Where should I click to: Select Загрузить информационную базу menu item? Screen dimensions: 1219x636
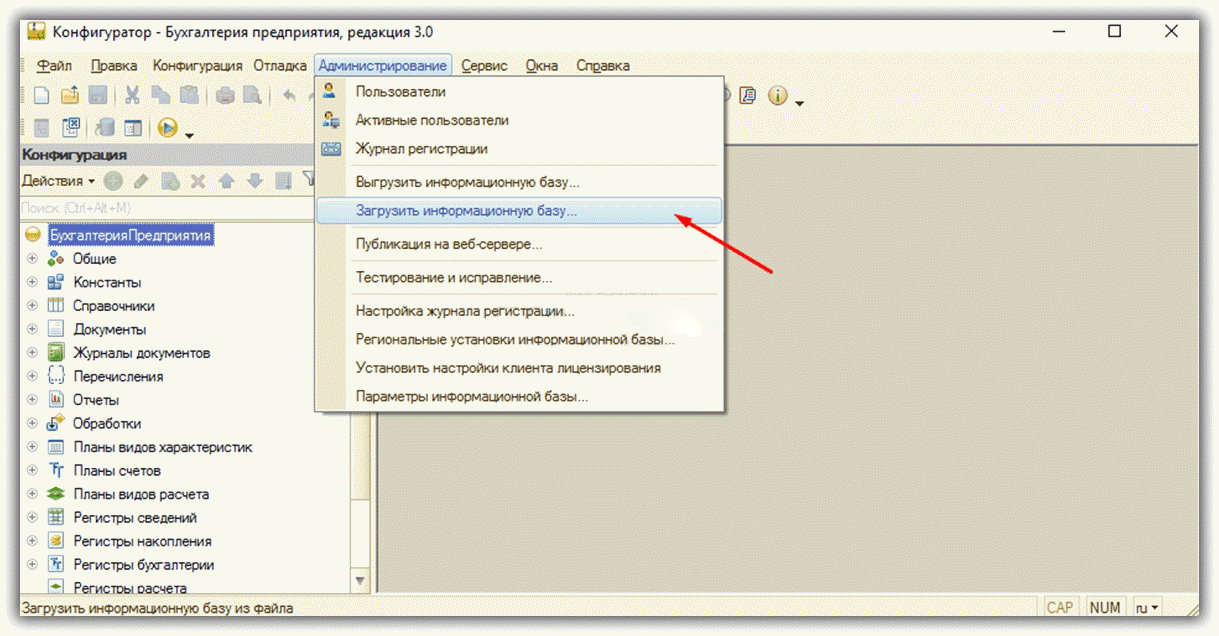[466, 211]
